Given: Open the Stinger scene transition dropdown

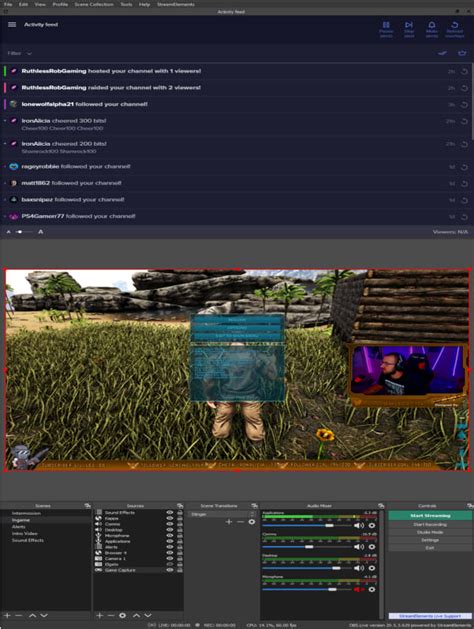Looking at the screenshot, I should 222,514.
